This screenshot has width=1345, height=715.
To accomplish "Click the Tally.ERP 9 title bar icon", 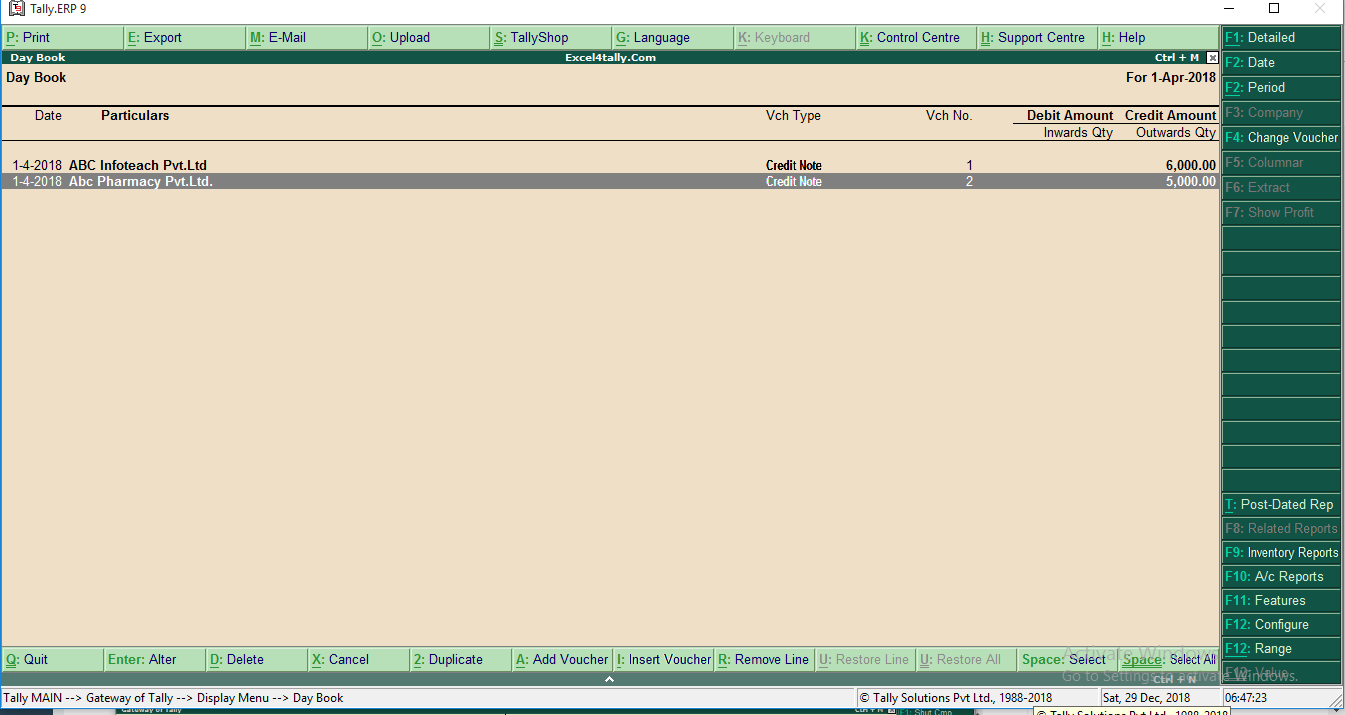I will click(17, 9).
